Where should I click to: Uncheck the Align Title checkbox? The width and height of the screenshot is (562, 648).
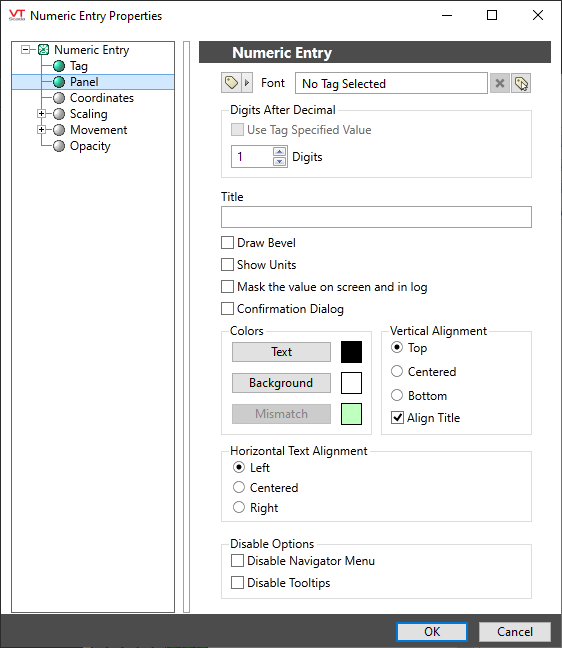point(397,418)
